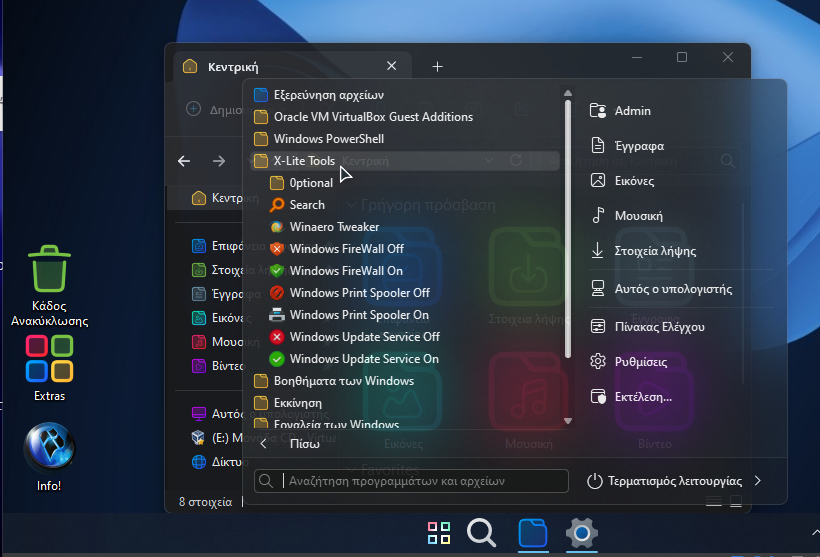Open the Optional subfolder

point(301,183)
